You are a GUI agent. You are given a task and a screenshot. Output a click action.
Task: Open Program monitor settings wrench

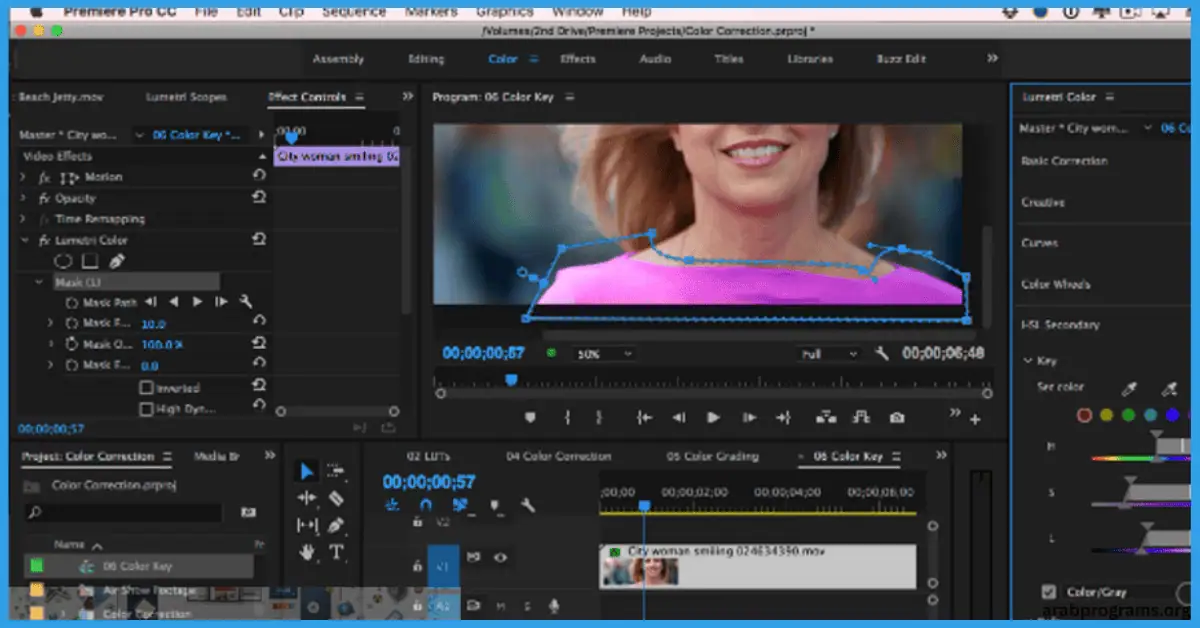[882, 354]
